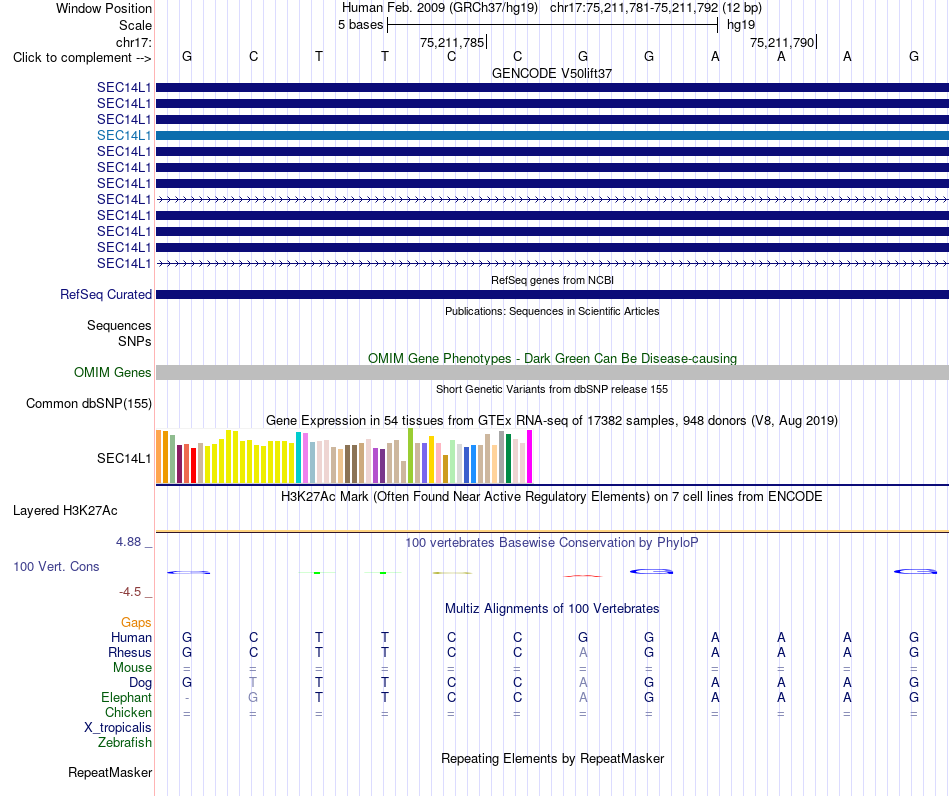This screenshot has width=950, height=796.
Task: Click the SEC14L1 label beside GTEx bars
Action: 124,459
